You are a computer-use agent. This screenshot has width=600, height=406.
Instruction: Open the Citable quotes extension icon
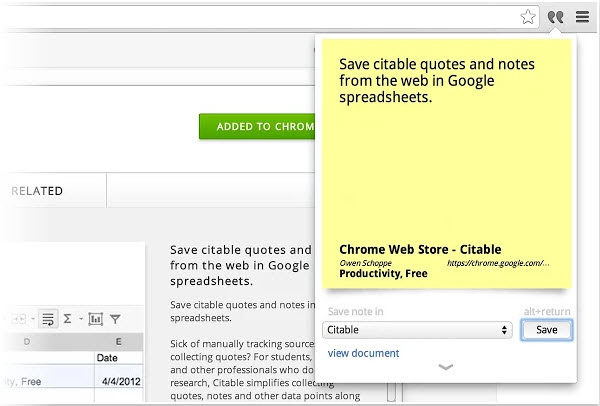555,17
